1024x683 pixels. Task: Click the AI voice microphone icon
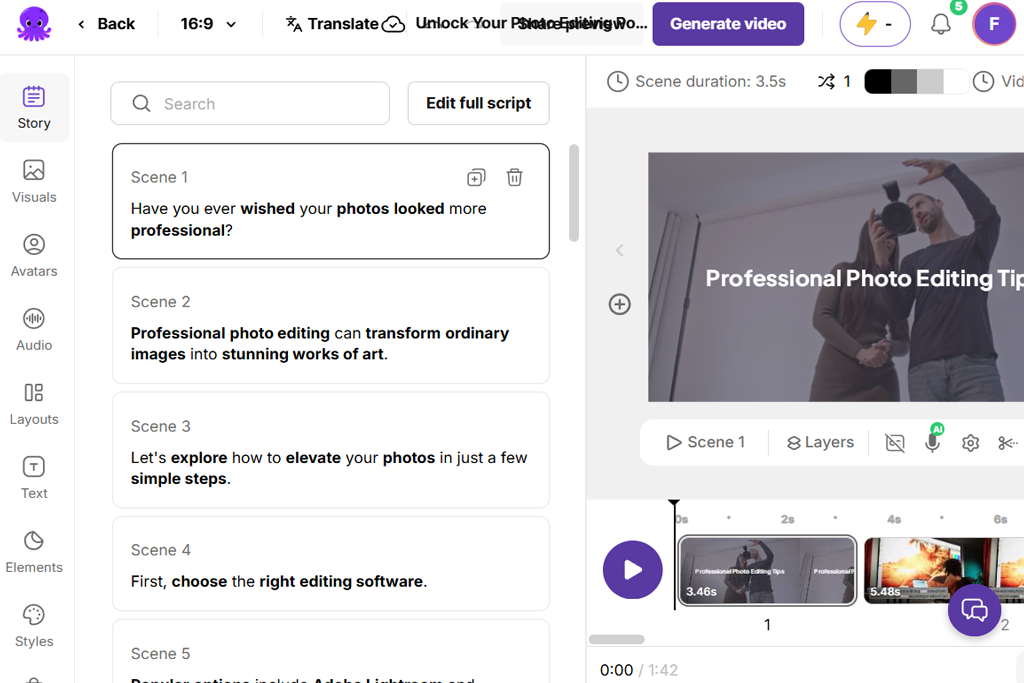(x=933, y=441)
